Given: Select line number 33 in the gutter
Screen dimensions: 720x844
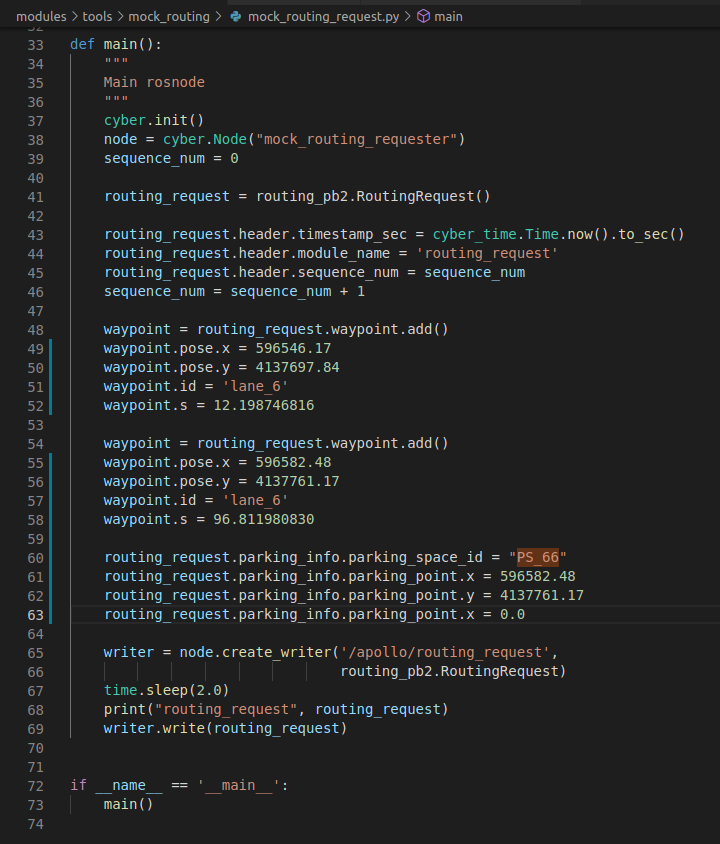Looking at the screenshot, I should (x=36, y=43).
